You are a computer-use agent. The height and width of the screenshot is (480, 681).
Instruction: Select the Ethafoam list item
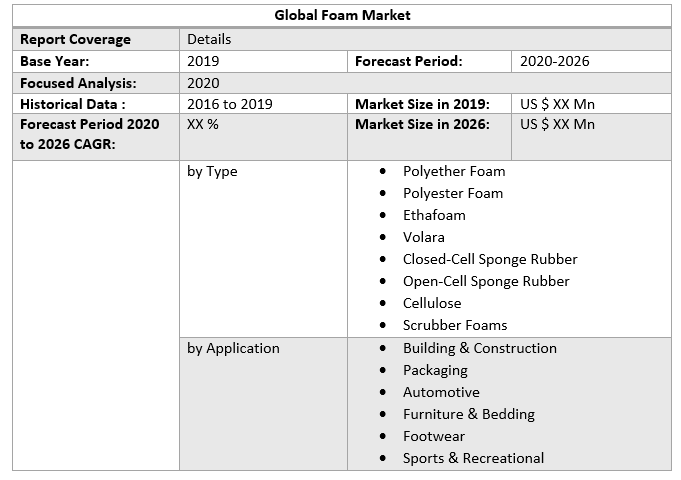pyautogui.click(x=434, y=215)
